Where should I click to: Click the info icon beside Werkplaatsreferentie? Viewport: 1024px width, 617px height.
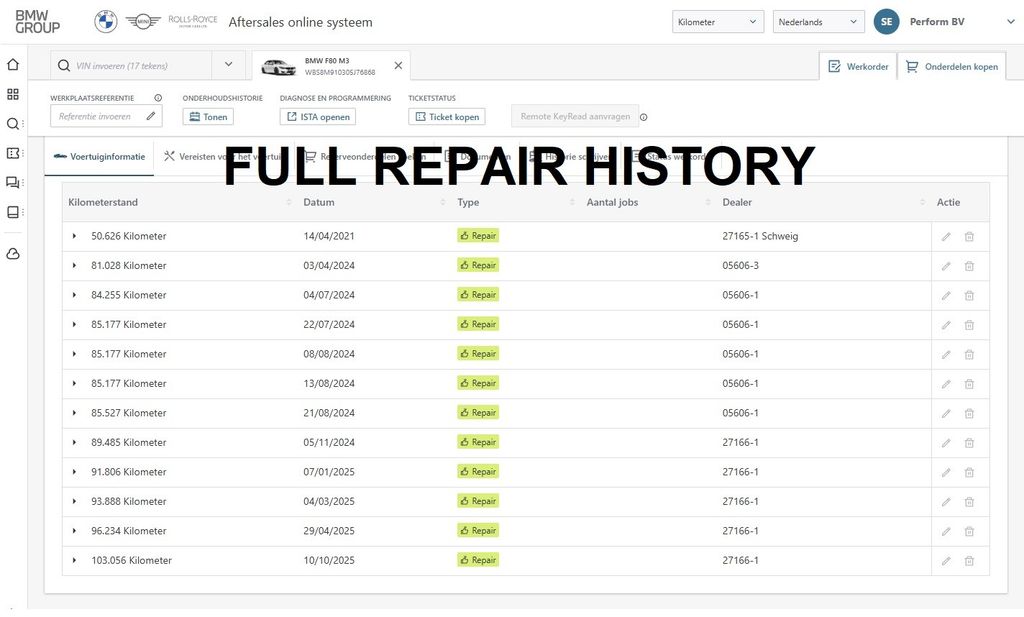158,98
